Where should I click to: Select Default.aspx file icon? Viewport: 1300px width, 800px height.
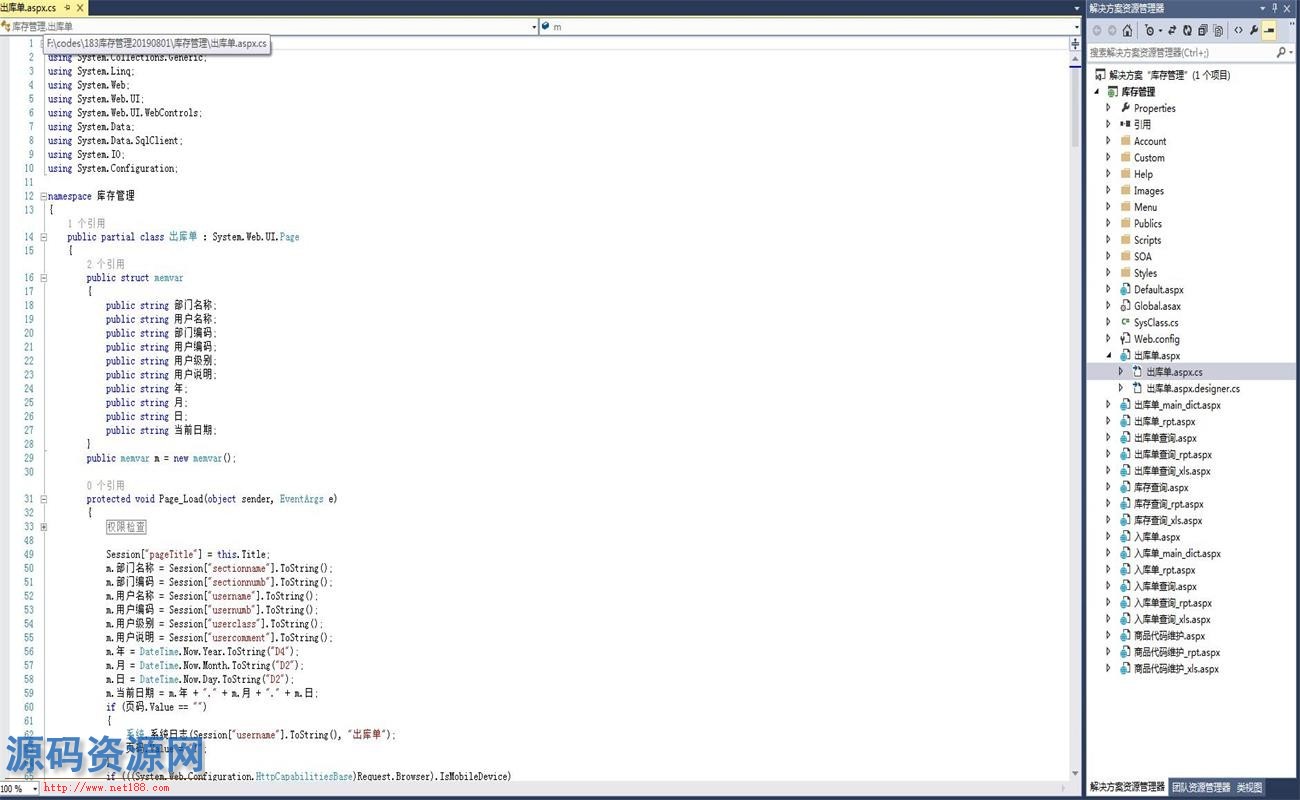point(1125,290)
